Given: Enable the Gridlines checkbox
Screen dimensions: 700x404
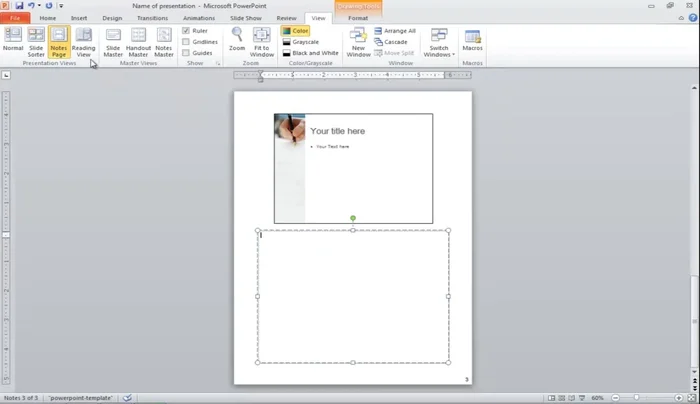Looking at the screenshot, I should tap(186, 42).
